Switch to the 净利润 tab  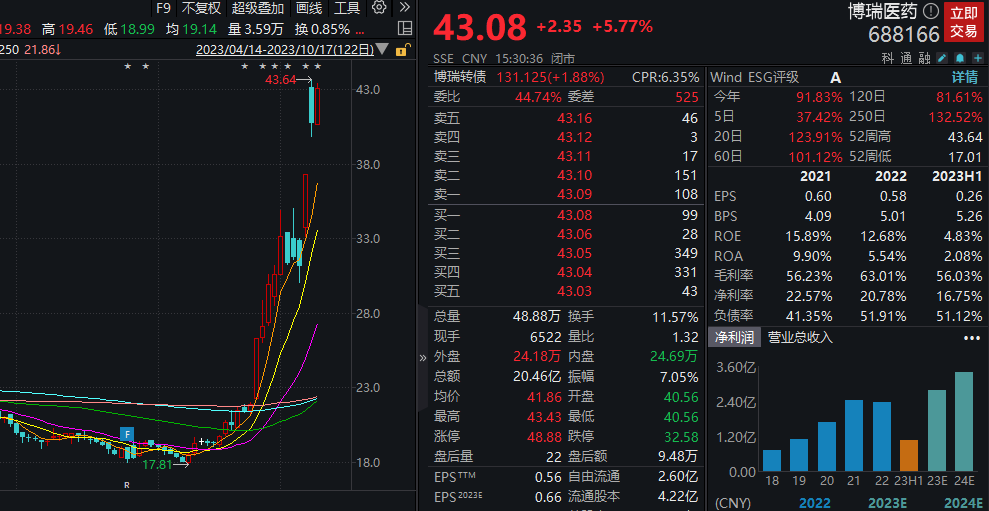[734, 338]
